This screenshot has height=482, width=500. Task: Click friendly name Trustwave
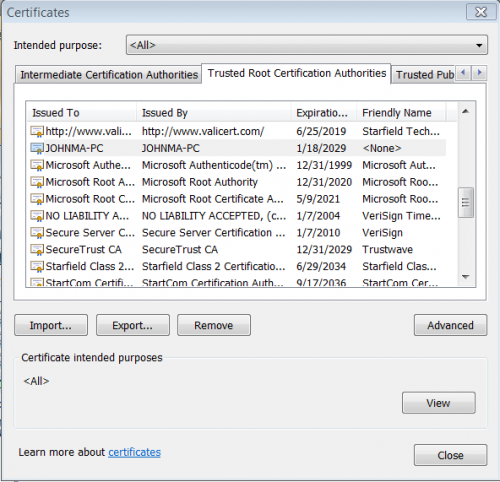[x=387, y=250]
